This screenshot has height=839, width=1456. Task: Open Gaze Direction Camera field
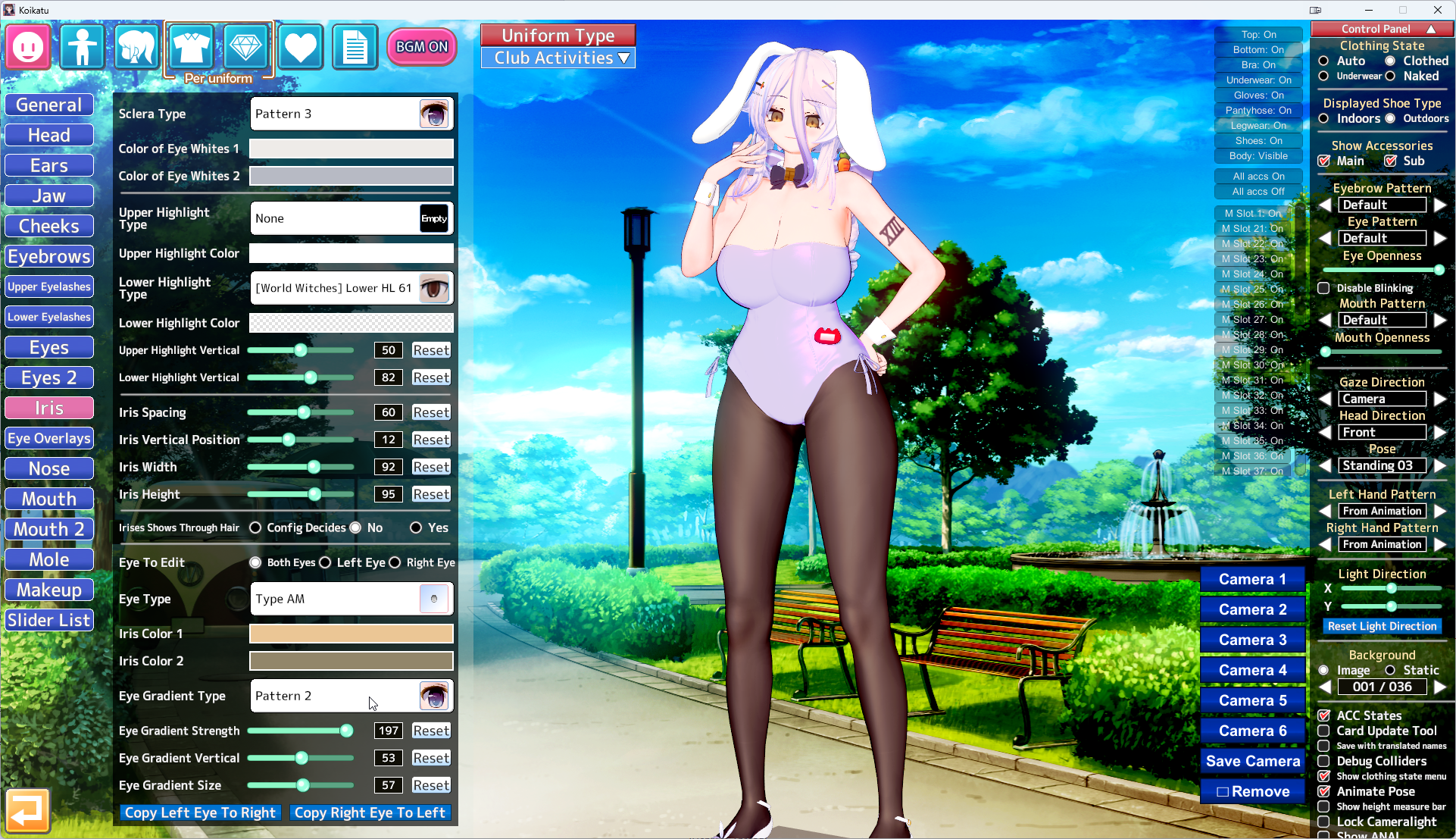pos(1383,399)
